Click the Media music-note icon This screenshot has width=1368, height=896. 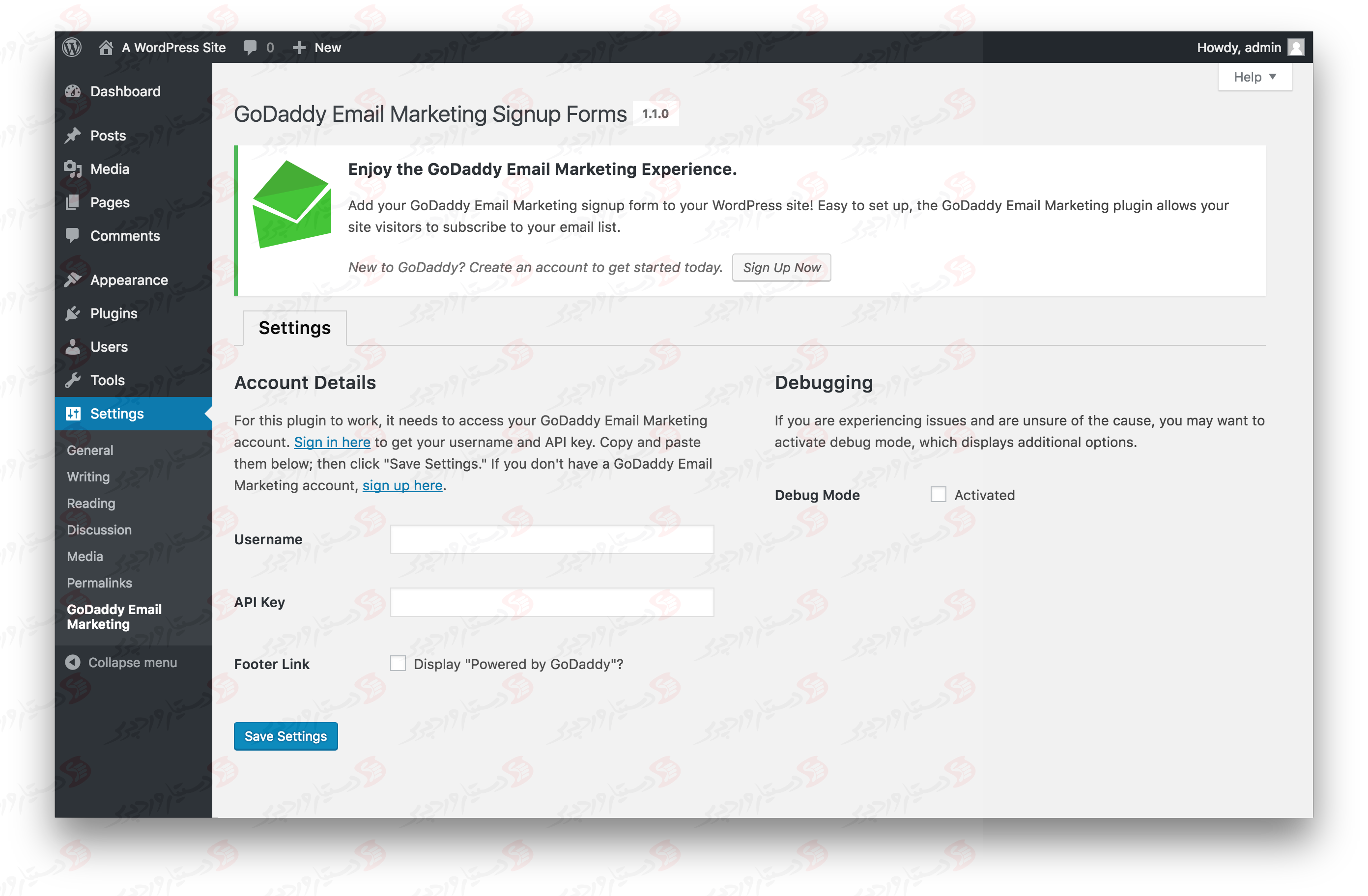(73, 168)
